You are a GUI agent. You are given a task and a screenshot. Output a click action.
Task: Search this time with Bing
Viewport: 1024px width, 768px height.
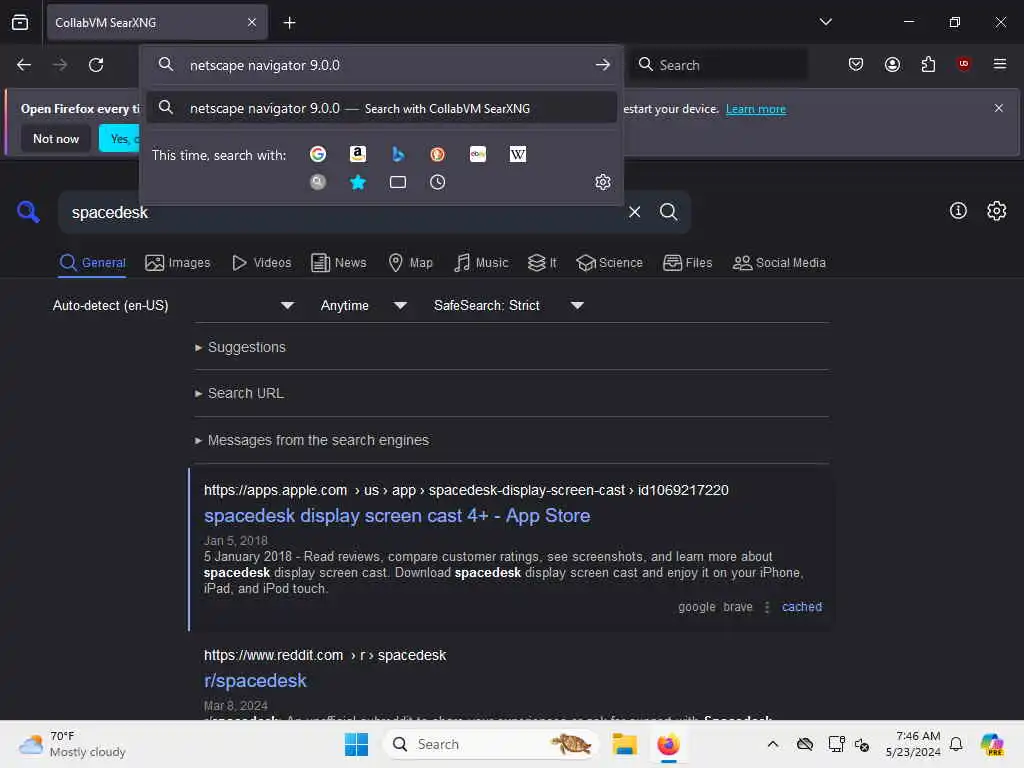pyautogui.click(x=398, y=154)
